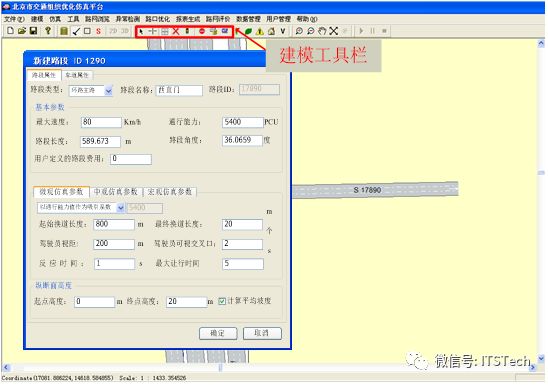Screen dimensions: 548x386
Task: Start simulation with the play button
Action: [361, 31]
